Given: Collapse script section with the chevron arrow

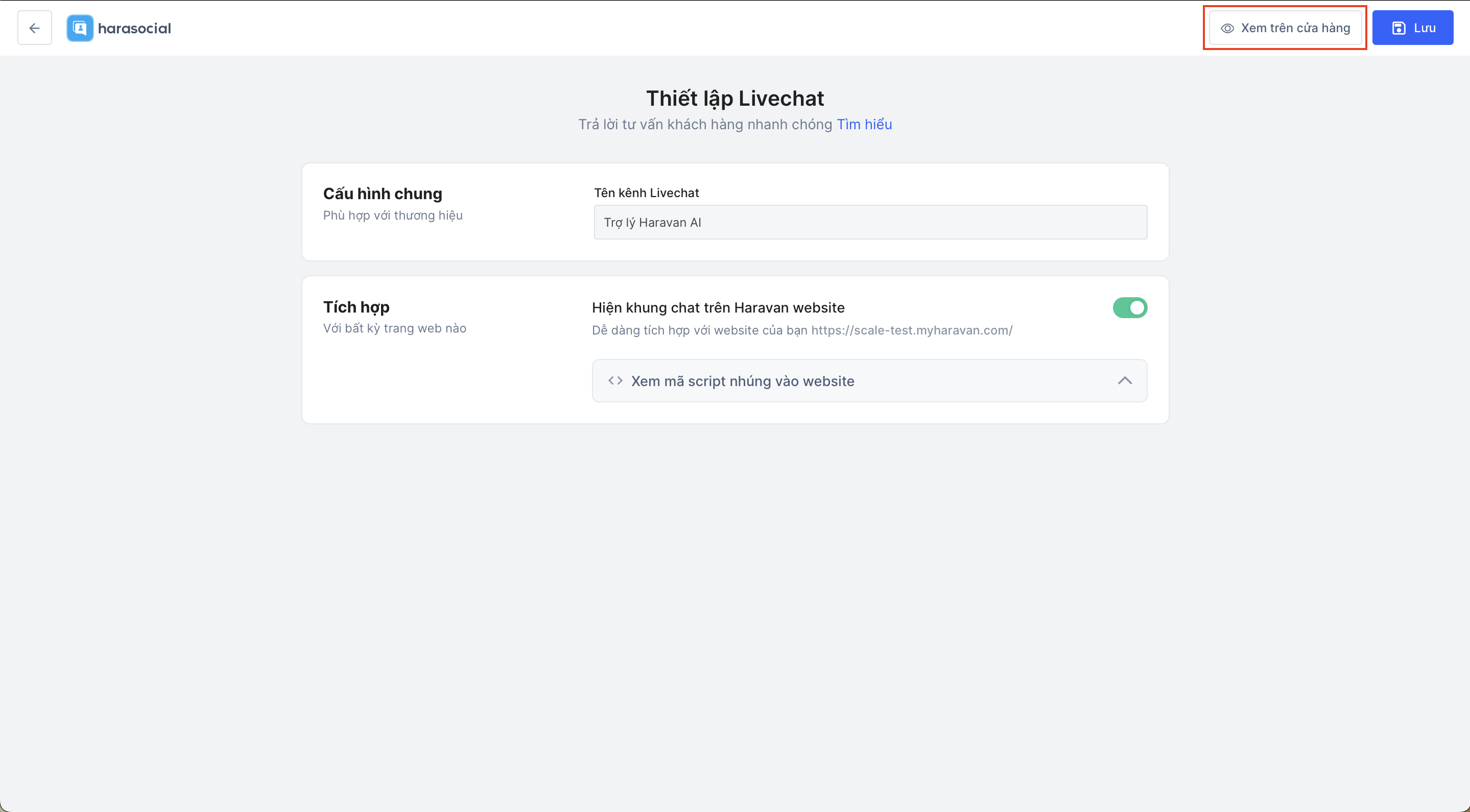Looking at the screenshot, I should (1124, 380).
